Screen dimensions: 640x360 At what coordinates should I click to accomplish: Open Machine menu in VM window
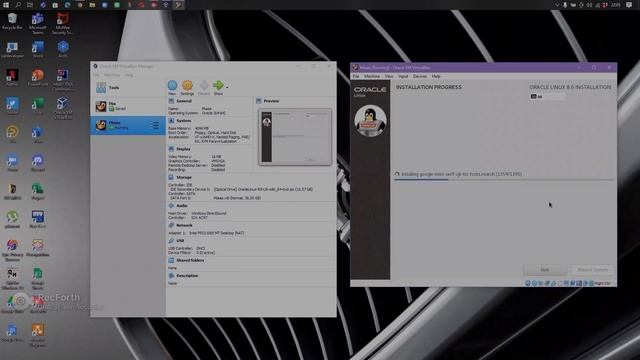click(372, 76)
